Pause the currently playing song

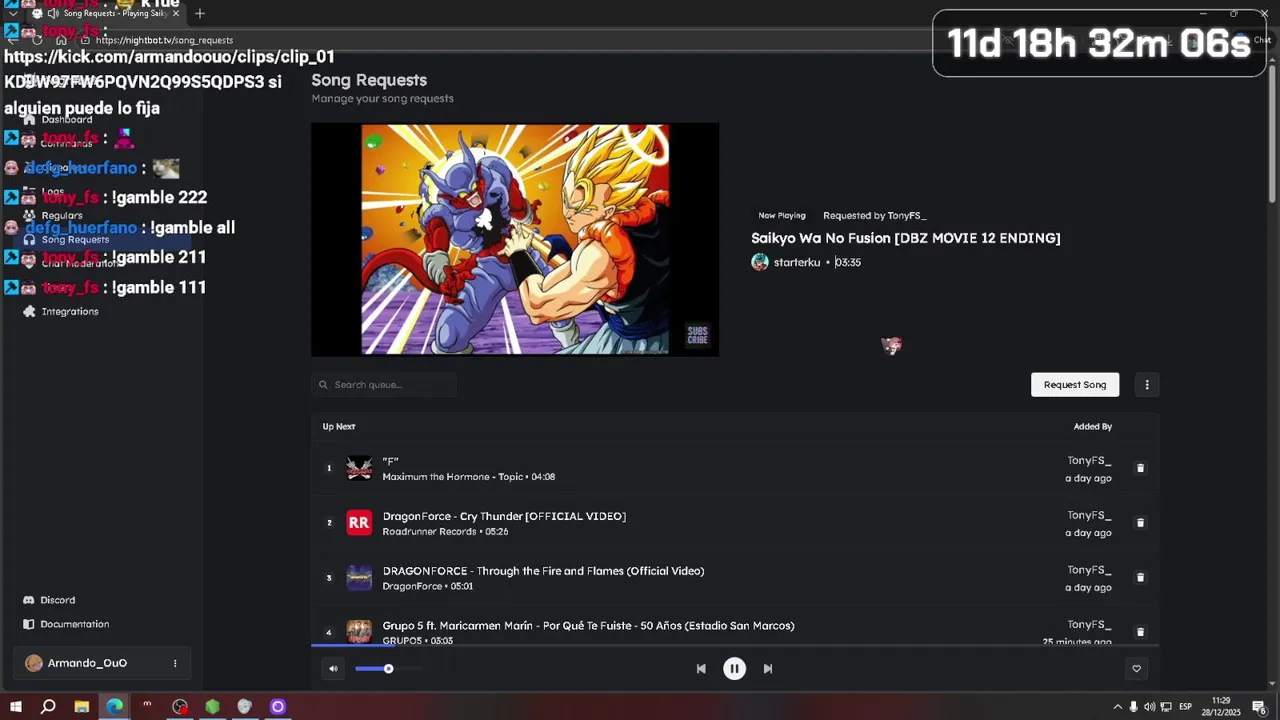[x=734, y=669]
